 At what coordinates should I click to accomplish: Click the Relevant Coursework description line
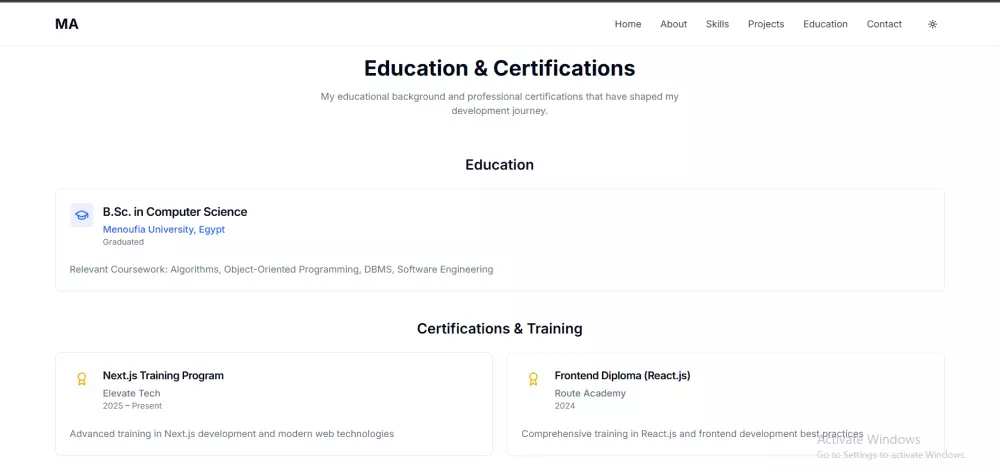point(281,269)
